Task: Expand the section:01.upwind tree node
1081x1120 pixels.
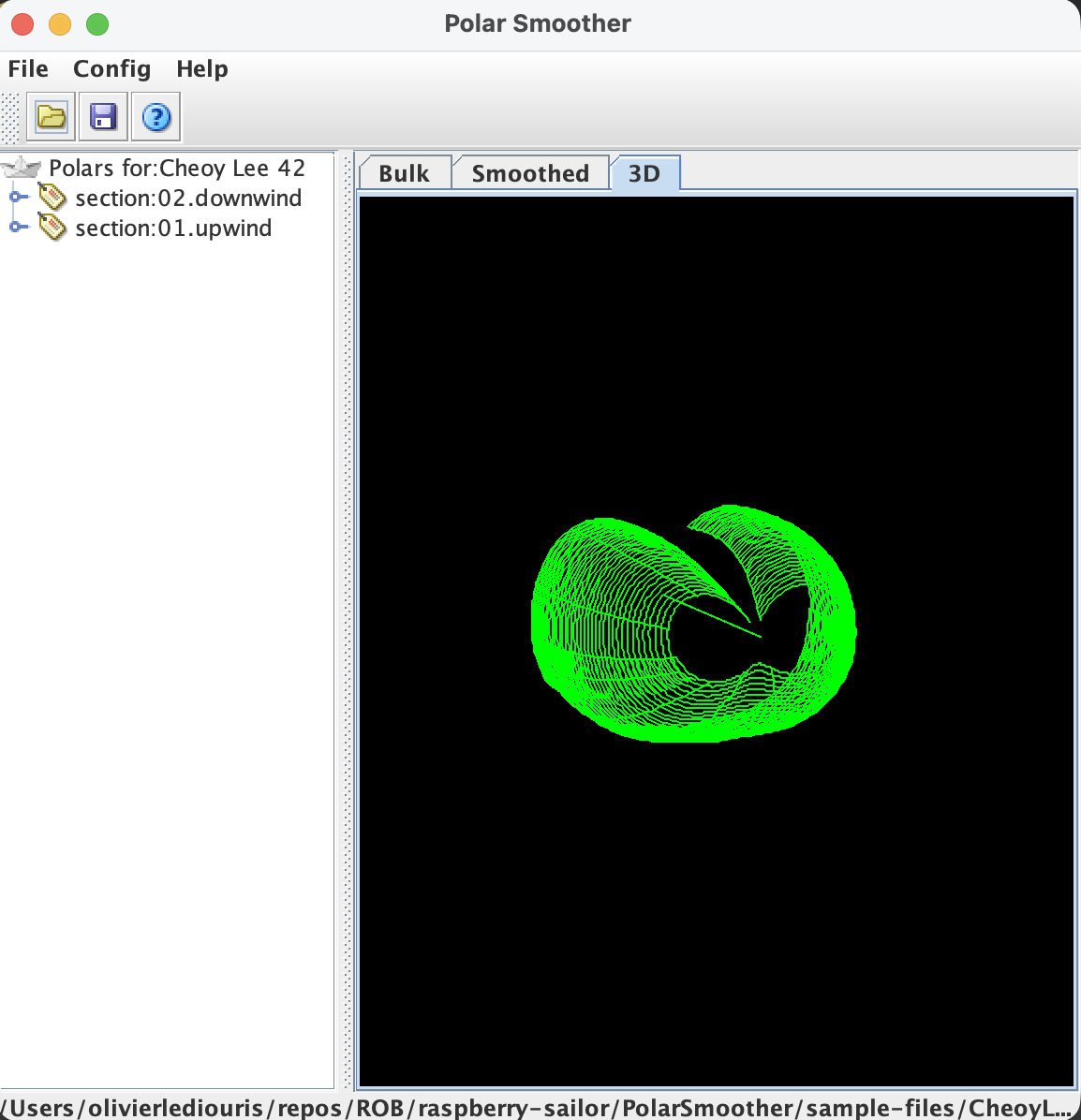Action: (x=16, y=228)
